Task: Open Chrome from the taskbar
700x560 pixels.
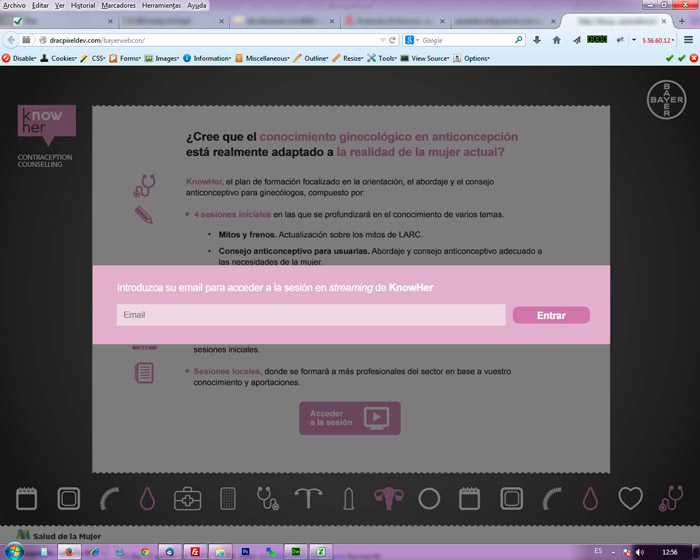Action: 144,552
